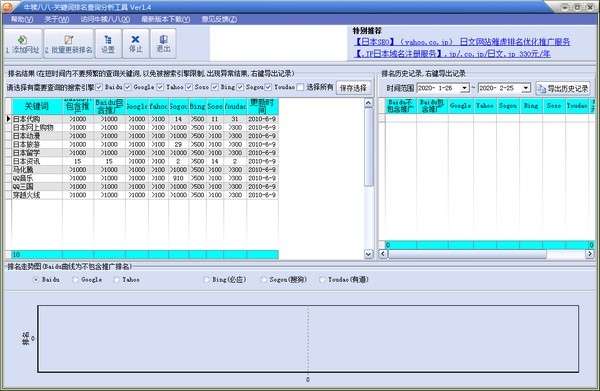Enable the 选择所有 select all checkbox
The width and height of the screenshot is (600, 391).
pos(300,88)
